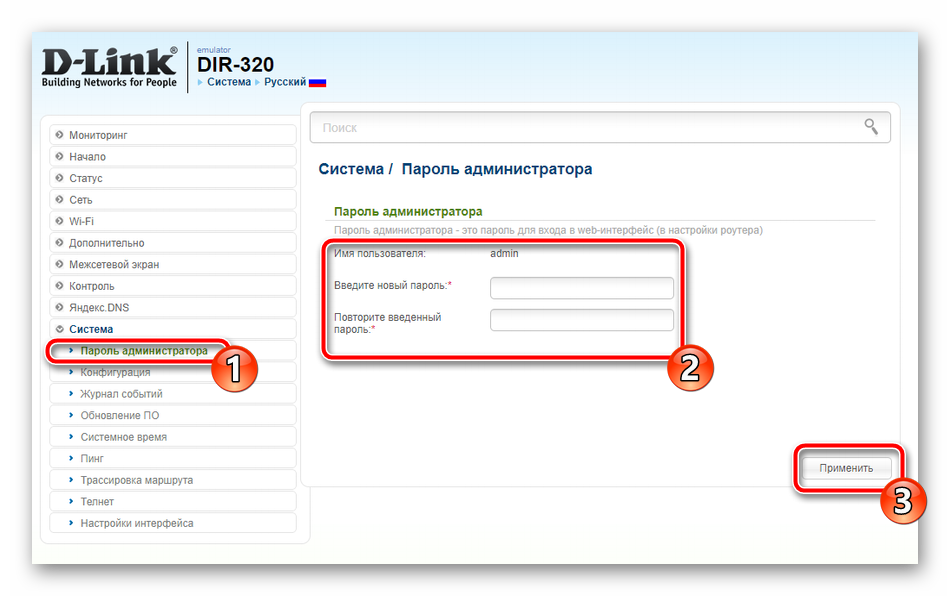Viewport: 950px width, 596px height.
Task: Click the Применить button
Action: click(x=846, y=468)
